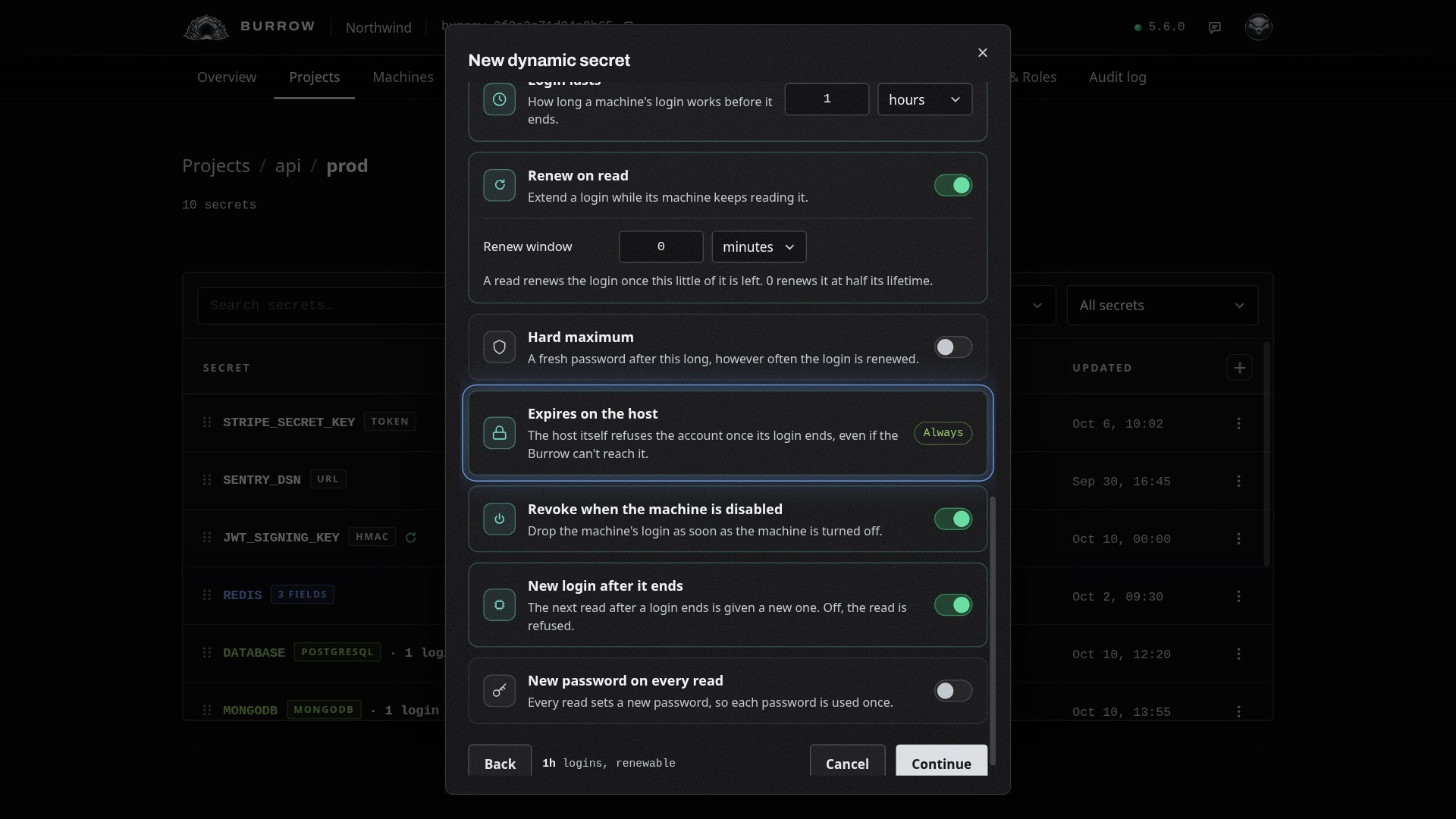Open the STRIPE_SECRET_KEY row options menu
The image size is (1456, 819).
[1239, 423]
